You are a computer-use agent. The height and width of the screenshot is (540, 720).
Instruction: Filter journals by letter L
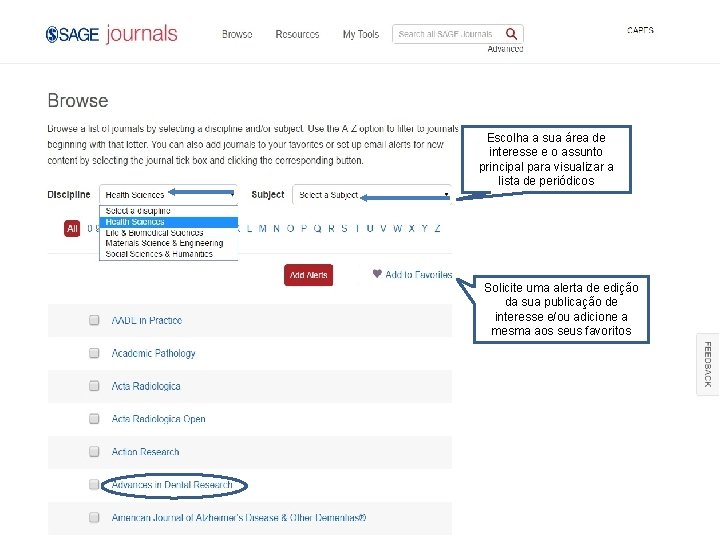pyautogui.click(x=249, y=228)
